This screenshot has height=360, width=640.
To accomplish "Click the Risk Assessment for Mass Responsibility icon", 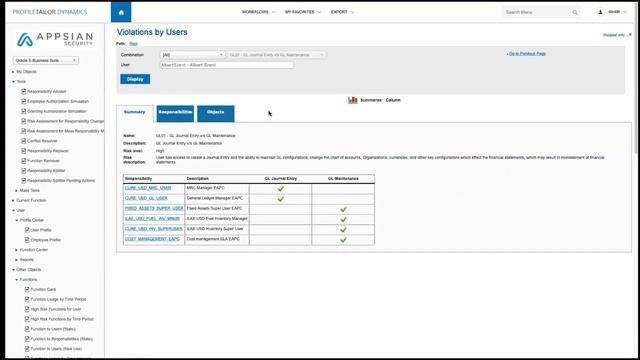I will point(24,131).
